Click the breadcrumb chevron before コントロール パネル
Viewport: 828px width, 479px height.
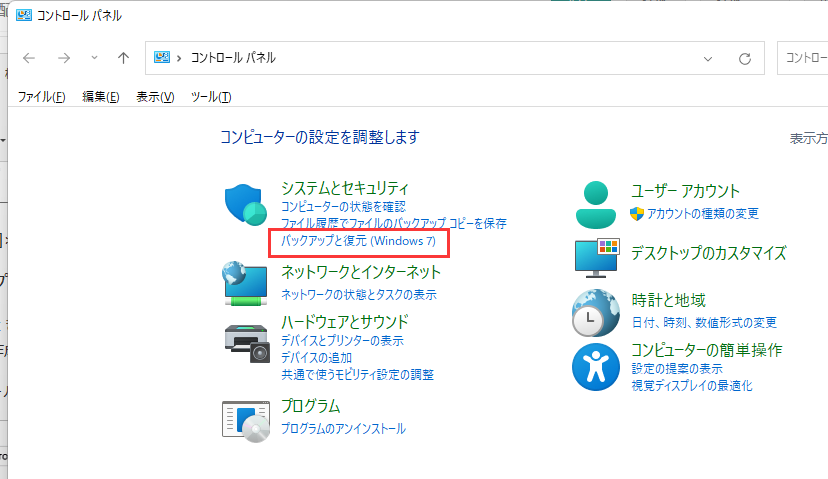[x=179, y=58]
